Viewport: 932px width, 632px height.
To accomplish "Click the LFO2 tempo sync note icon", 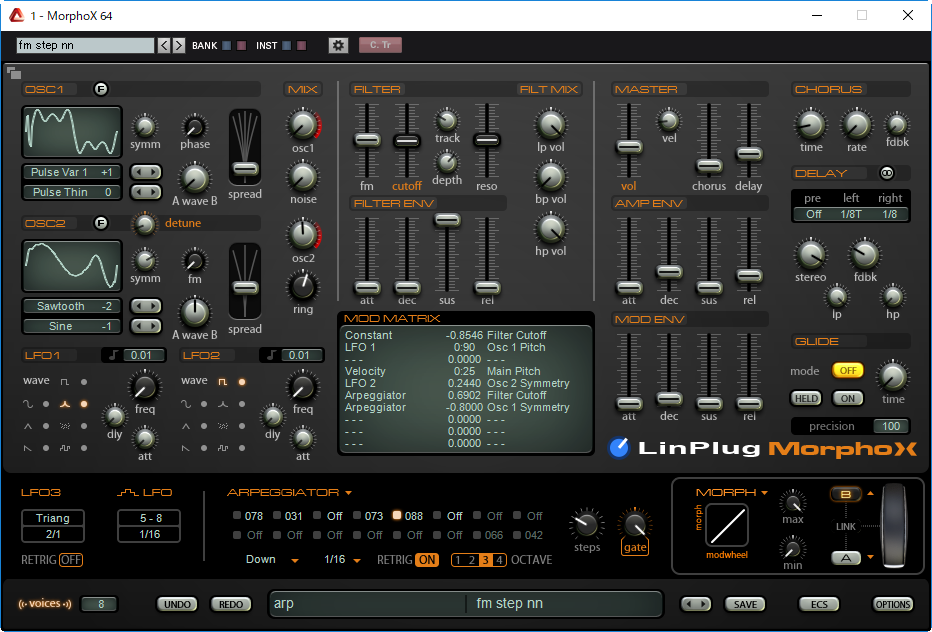I will pyautogui.click(x=271, y=355).
